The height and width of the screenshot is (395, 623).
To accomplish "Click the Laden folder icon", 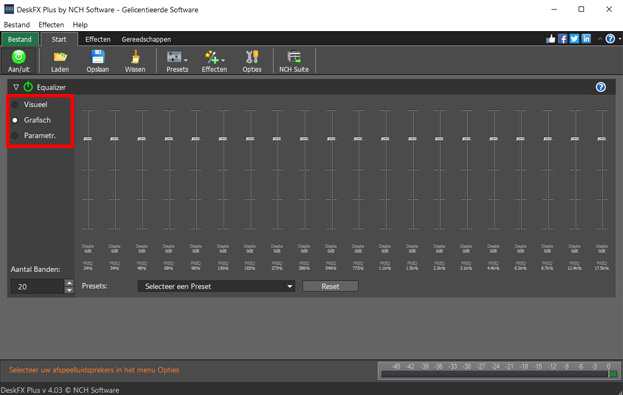I will (60, 57).
